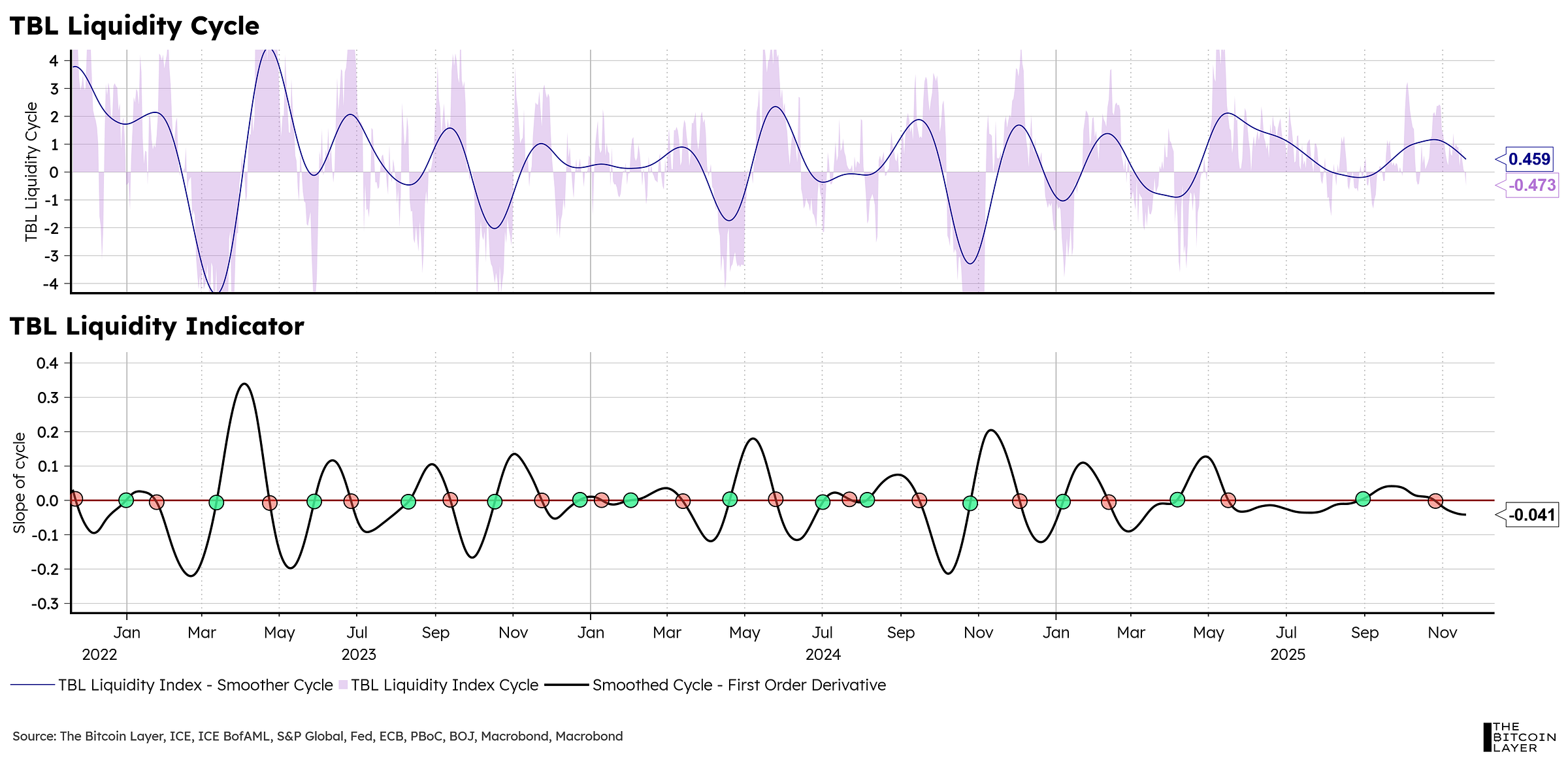This screenshot has height=784, width=1568.
Task: Click the TBL Liquidity Index Cycle legend label
Action: [444, 685]
